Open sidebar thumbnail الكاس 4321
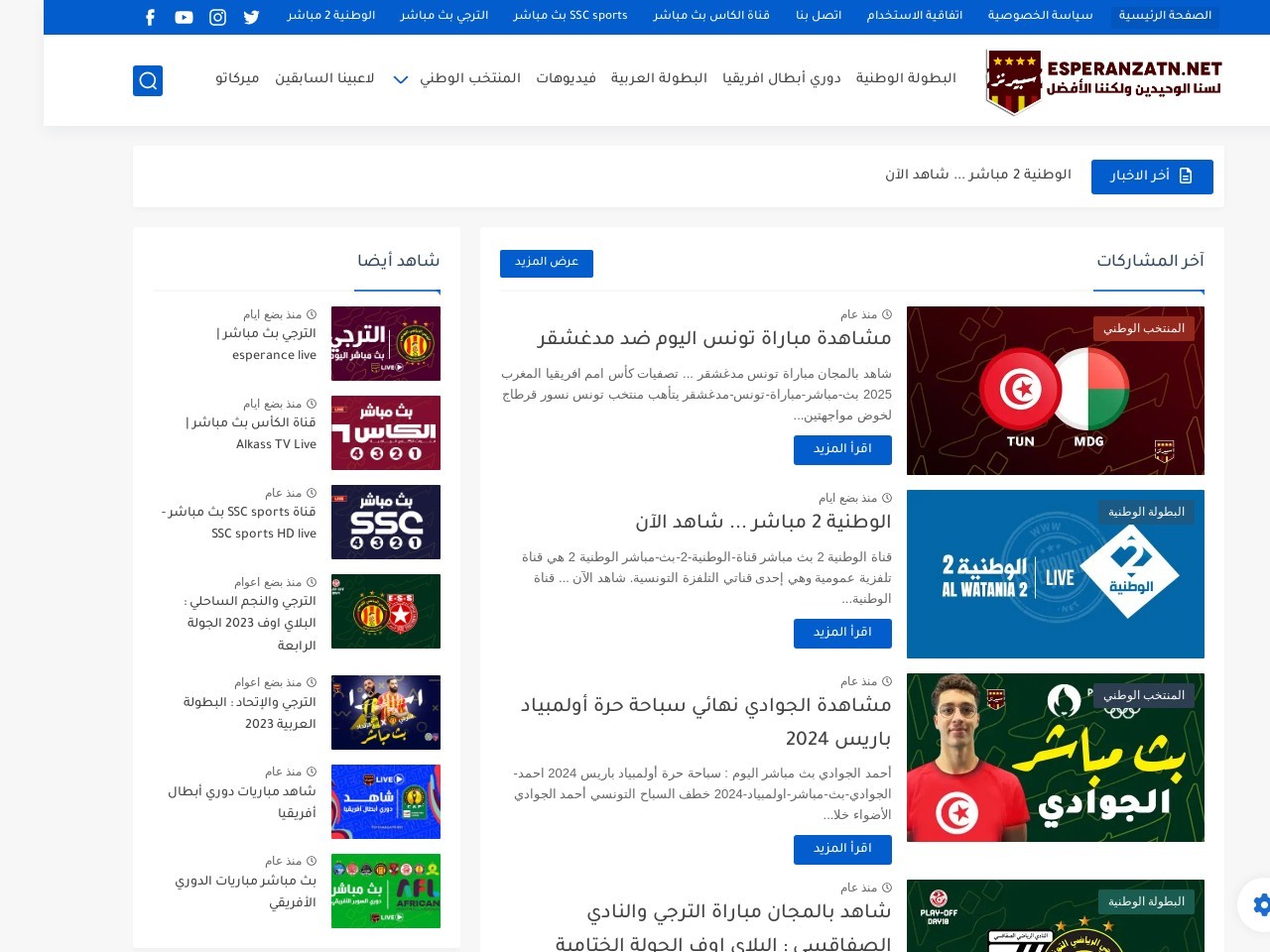 [x=386, y=432]
